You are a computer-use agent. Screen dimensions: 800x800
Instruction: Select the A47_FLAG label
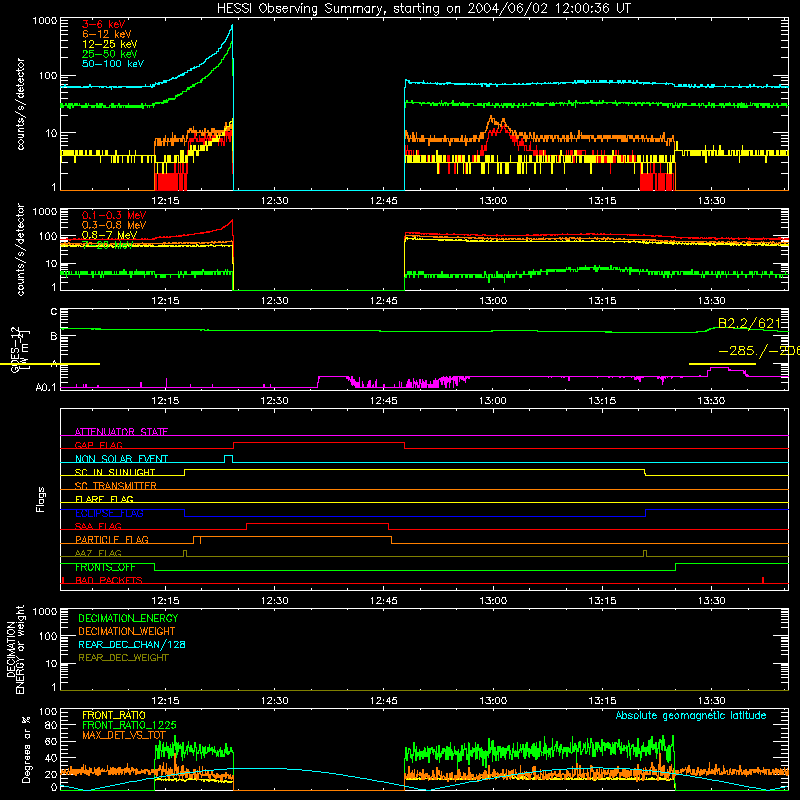coord(98,553)
